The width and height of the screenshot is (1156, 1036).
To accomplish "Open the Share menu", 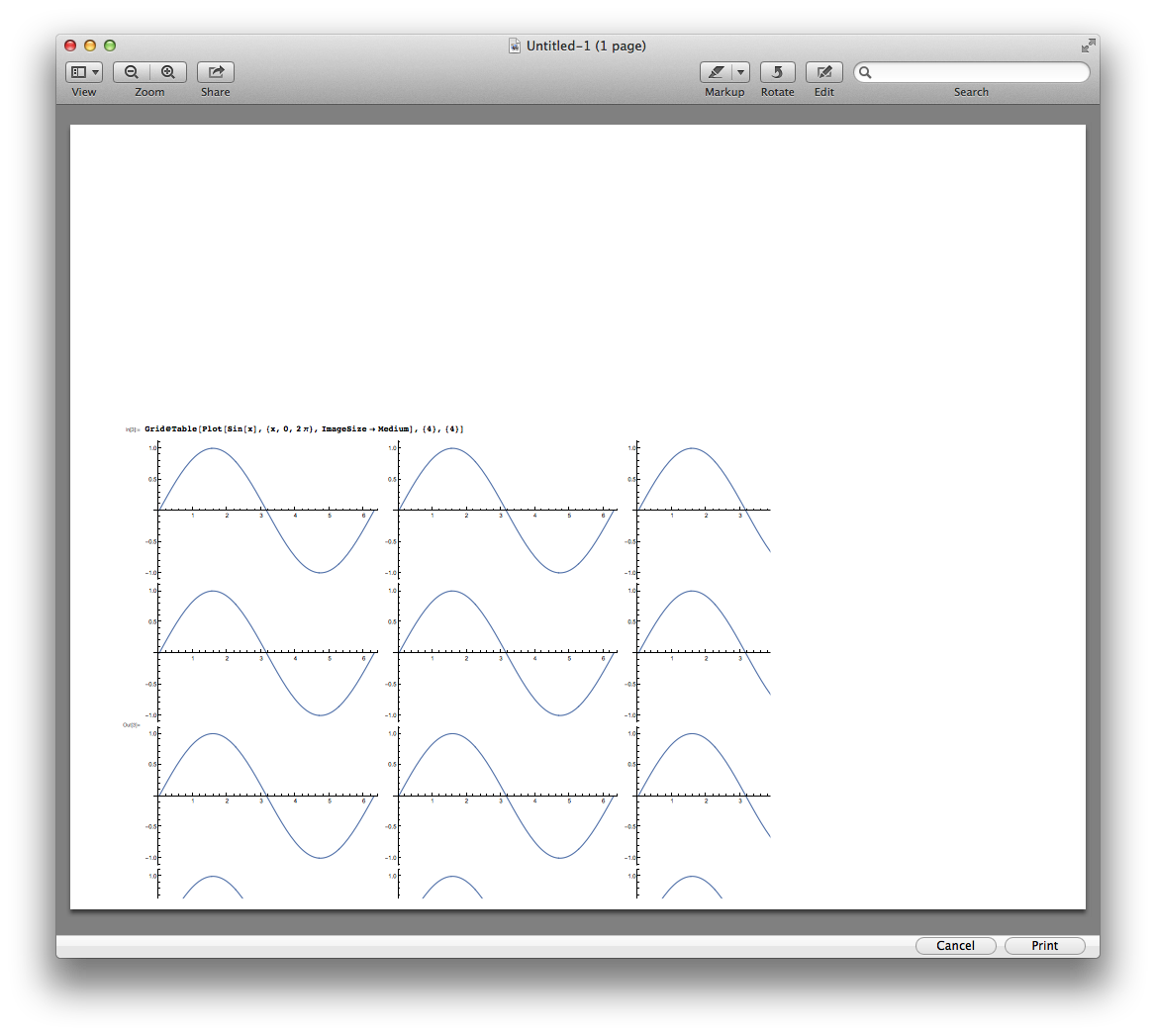I will click(216, 72).
